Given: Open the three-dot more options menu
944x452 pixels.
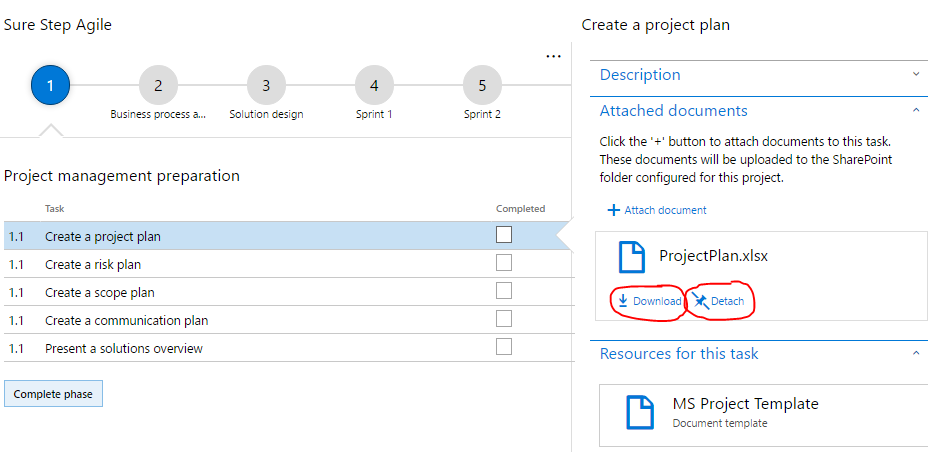Looking at the screenshot, I should pos(553,57).
